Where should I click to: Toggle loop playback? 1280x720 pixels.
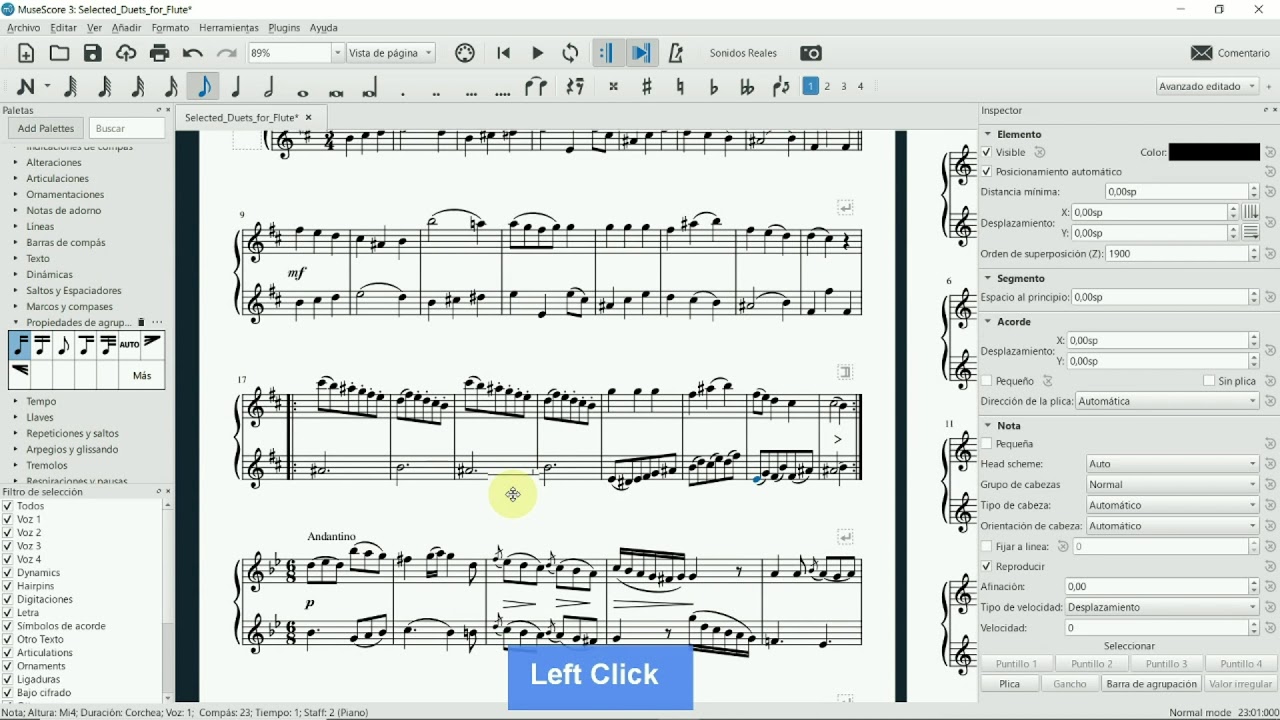coord(570,53)
